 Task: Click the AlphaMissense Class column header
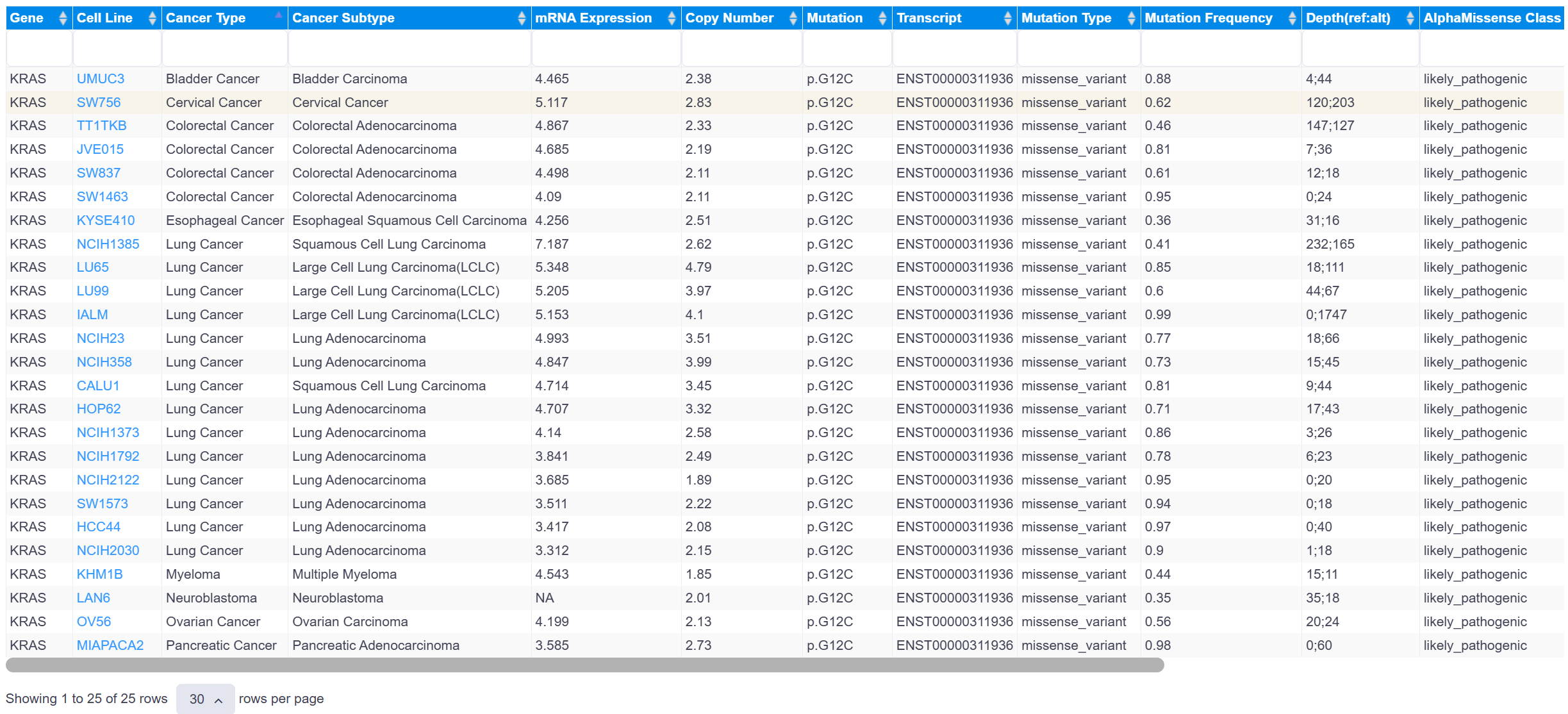pyautogui.click(x=1491, y=19)
